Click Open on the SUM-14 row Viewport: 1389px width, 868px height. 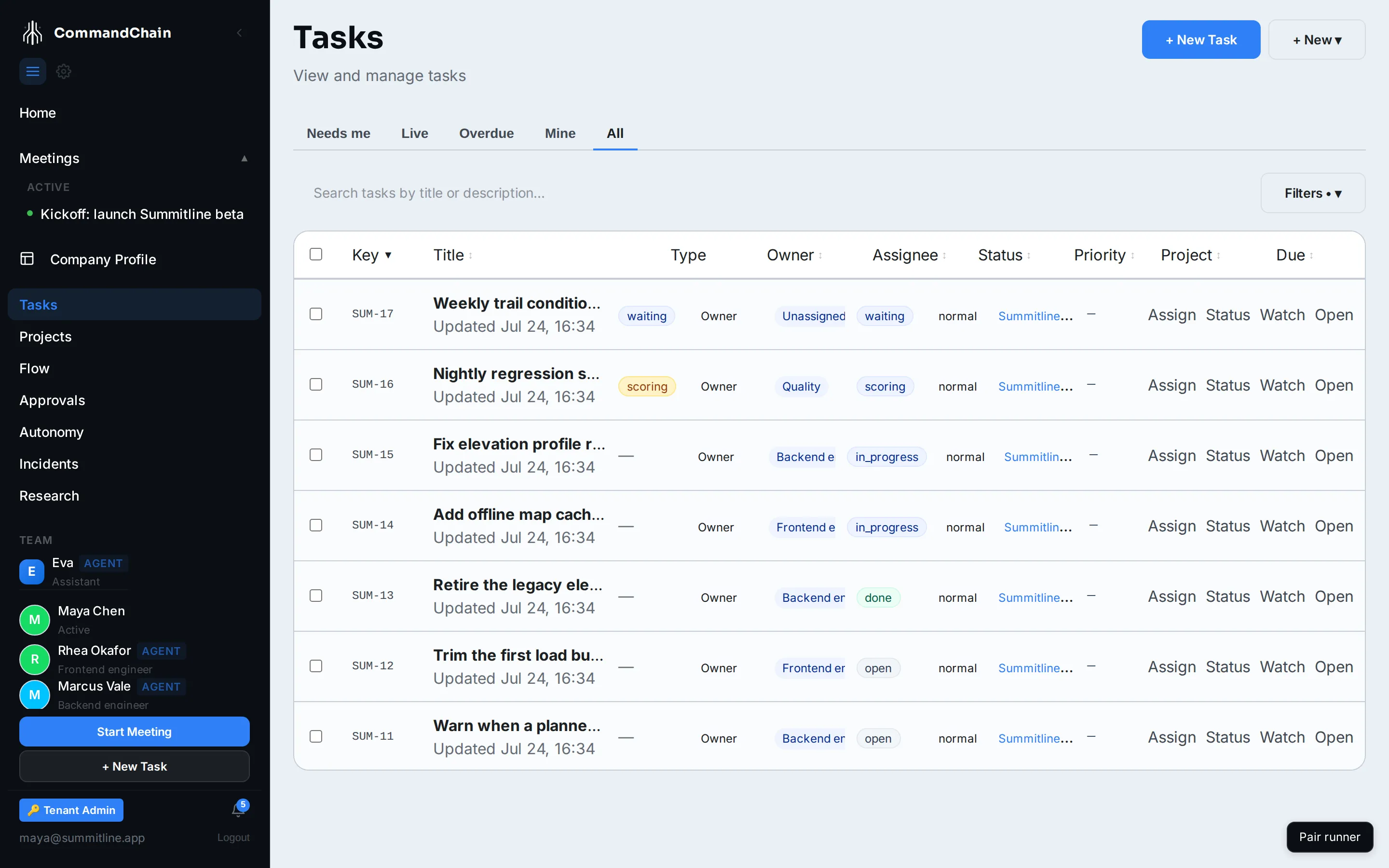[x=1334, y=527]
